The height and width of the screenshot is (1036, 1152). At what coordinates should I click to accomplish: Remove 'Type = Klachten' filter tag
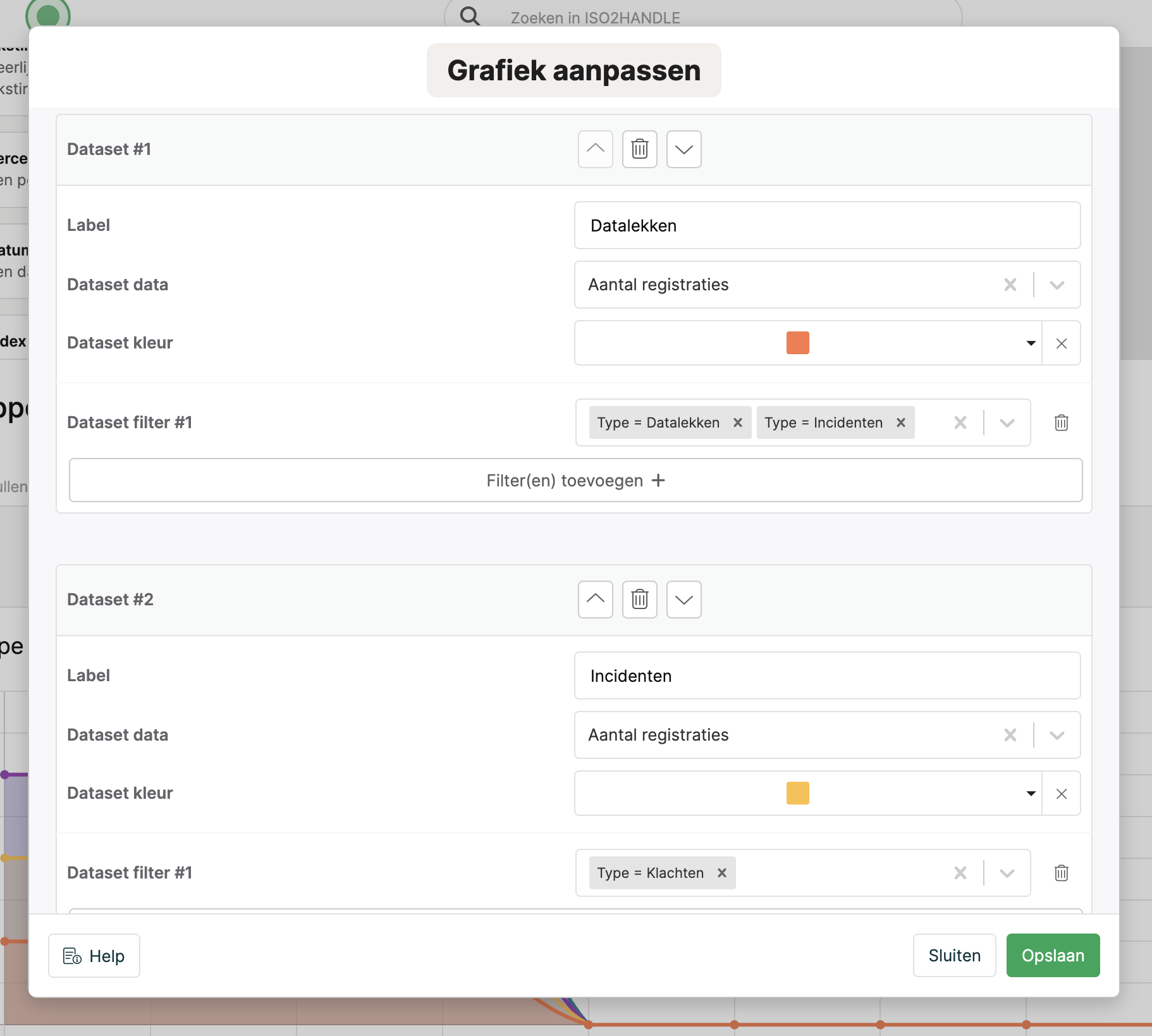pyautogui.click(x=721, y=873)
